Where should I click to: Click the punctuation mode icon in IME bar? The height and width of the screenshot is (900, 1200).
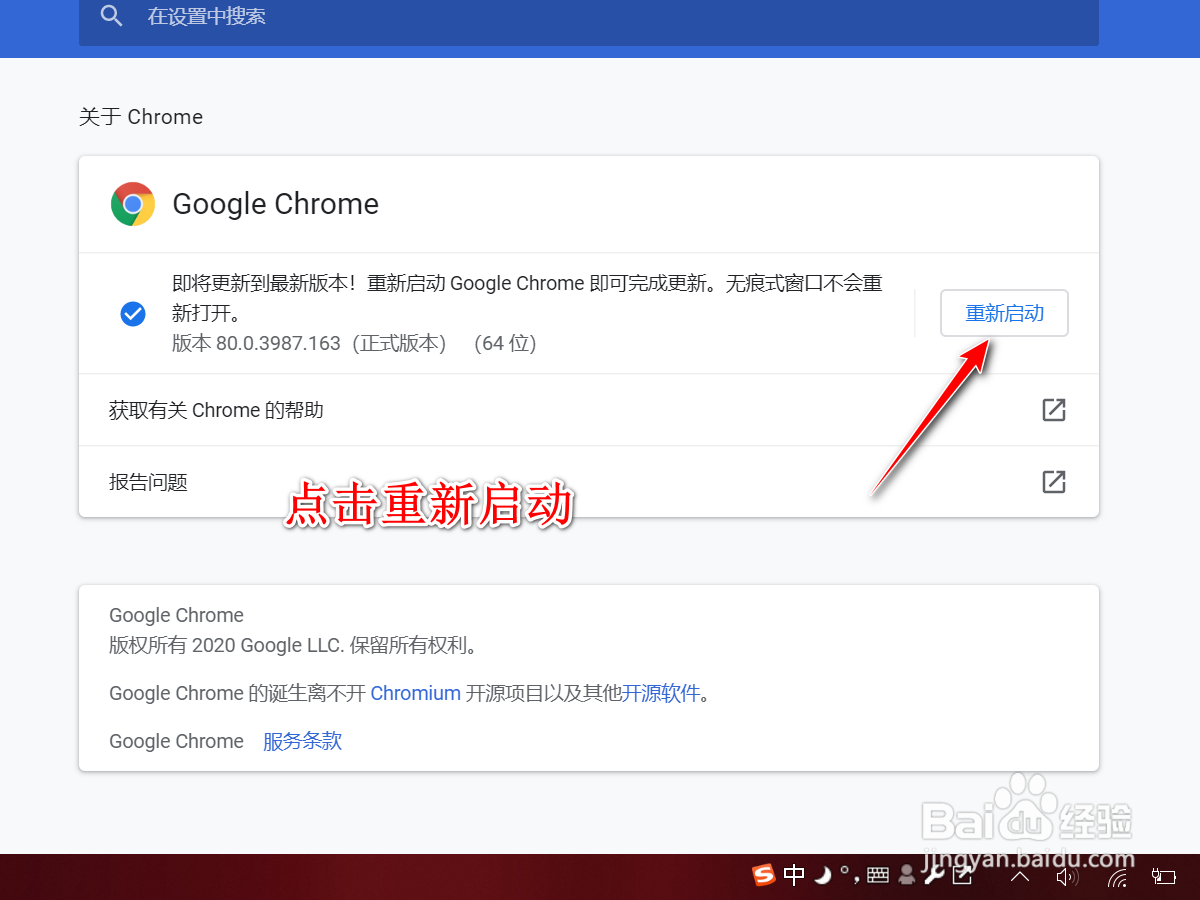pos(848,876)
